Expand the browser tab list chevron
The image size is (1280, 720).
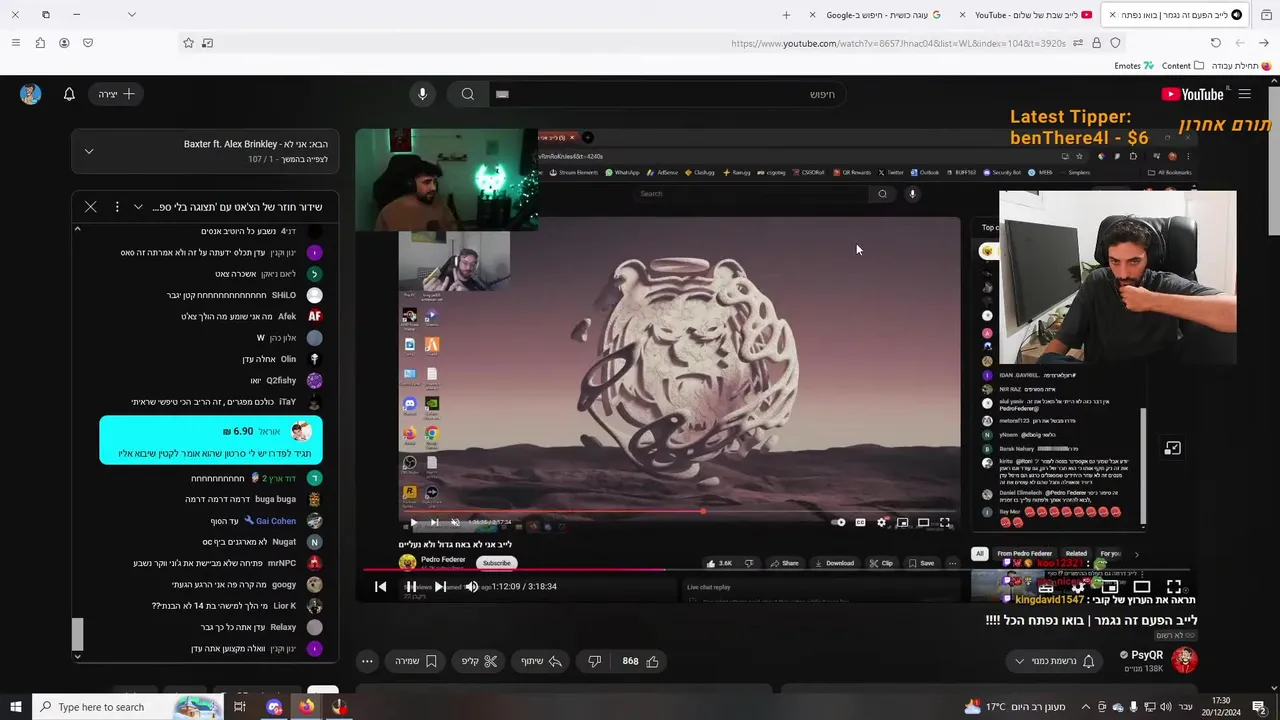pyautogui.click(x=131, y=15)
